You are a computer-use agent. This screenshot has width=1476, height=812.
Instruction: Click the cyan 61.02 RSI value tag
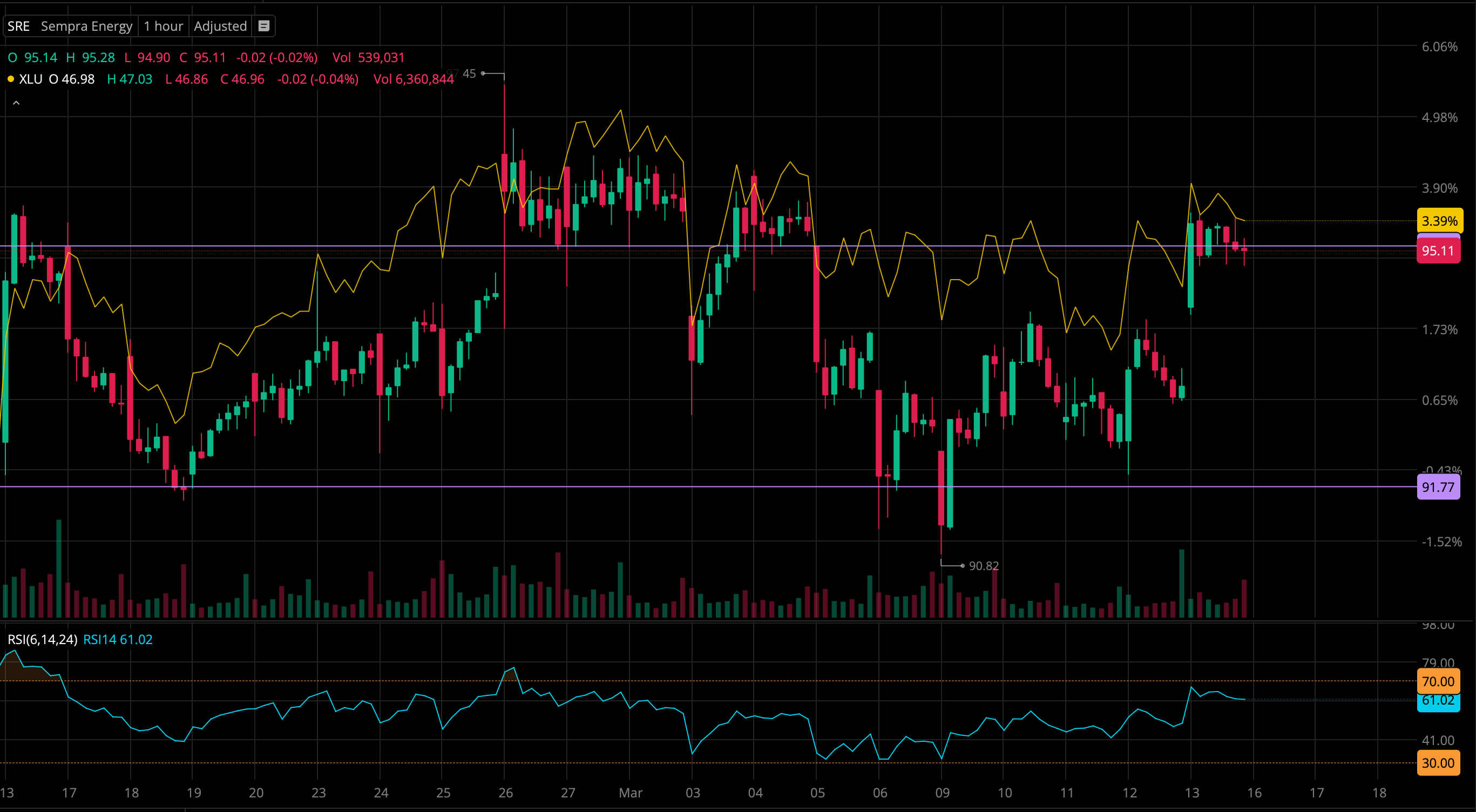pos(1438,701)
